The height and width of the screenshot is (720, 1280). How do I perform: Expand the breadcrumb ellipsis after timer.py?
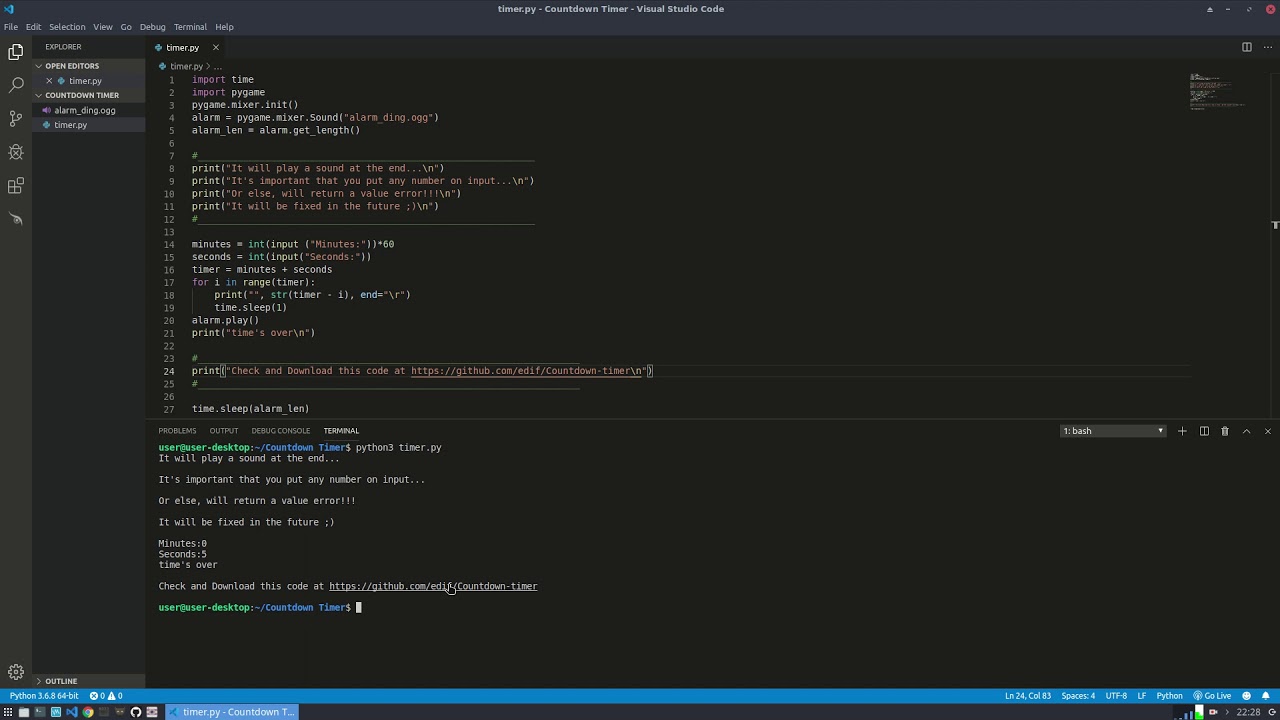click(217, 66)
